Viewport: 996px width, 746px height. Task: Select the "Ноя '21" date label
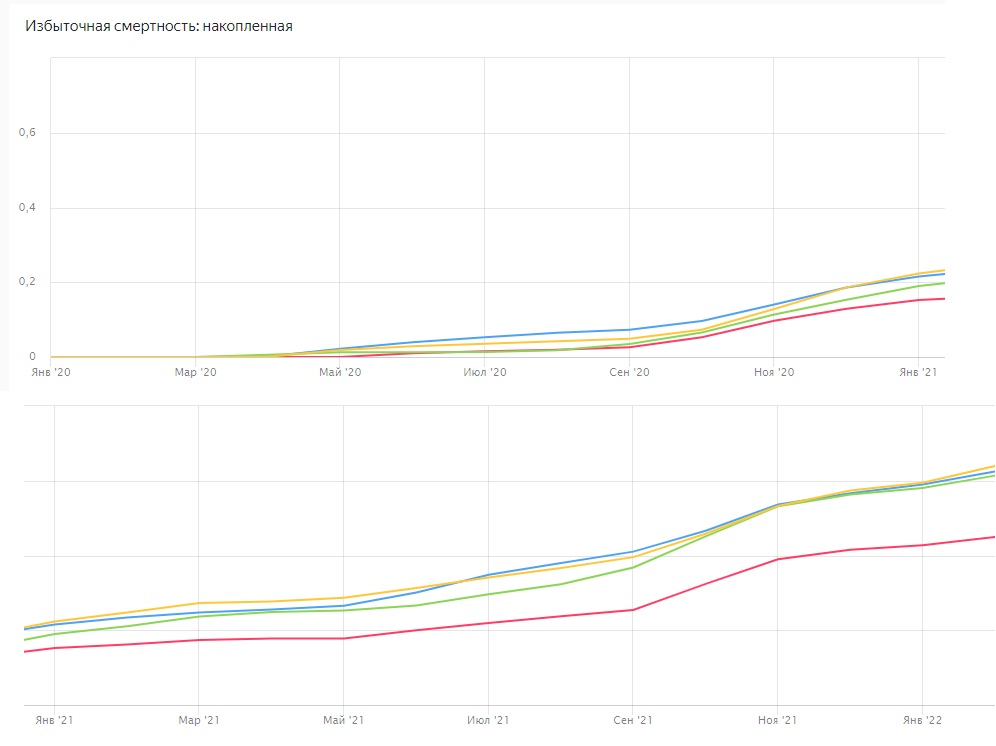[x=777, y=720]
